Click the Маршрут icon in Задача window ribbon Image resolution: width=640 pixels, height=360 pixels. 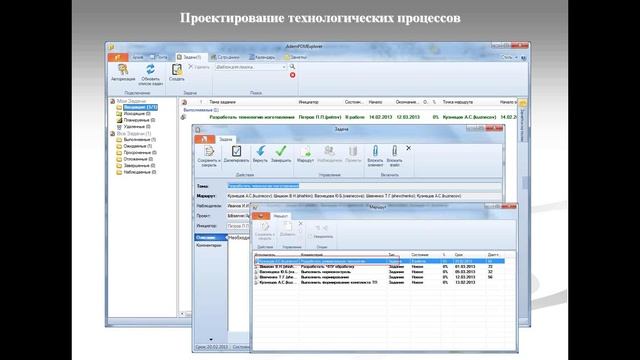tap(305, 151)
